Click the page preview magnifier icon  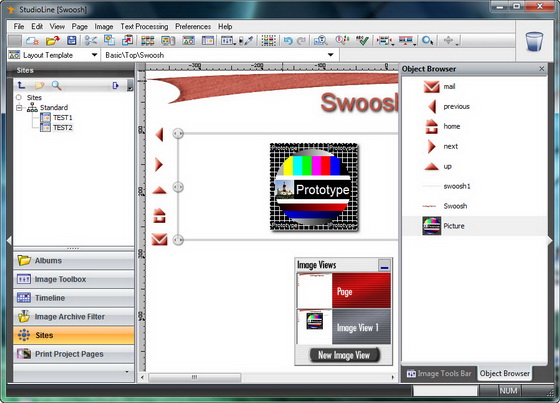321,41
